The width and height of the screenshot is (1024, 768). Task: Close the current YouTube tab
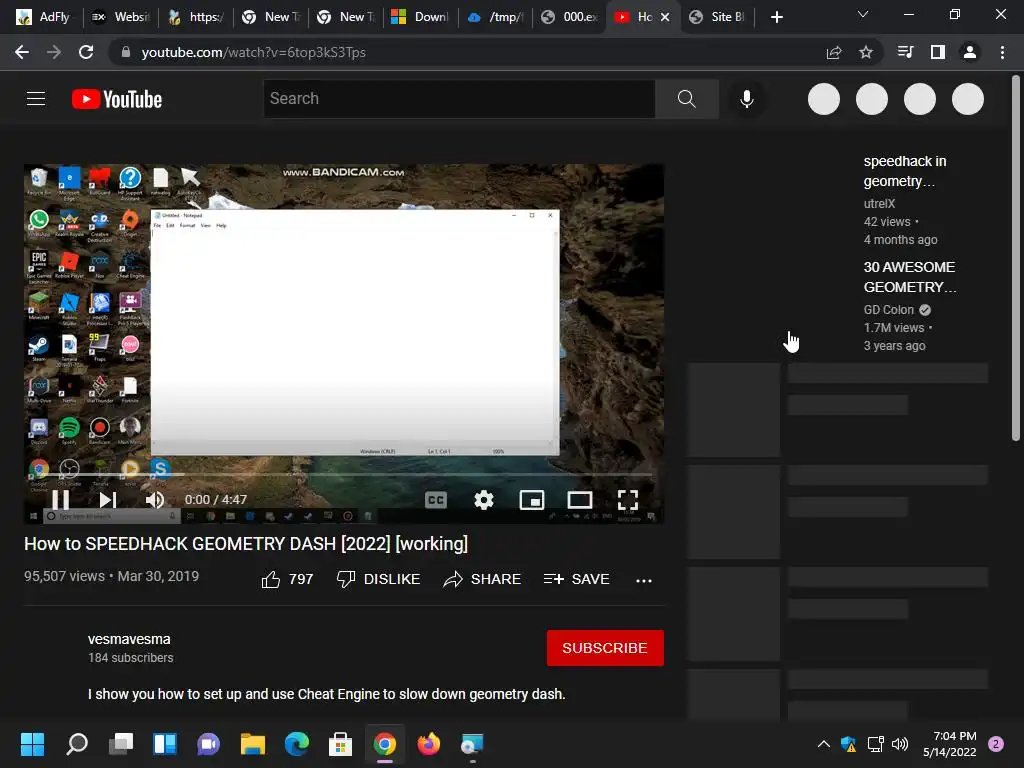coord(665,17)
